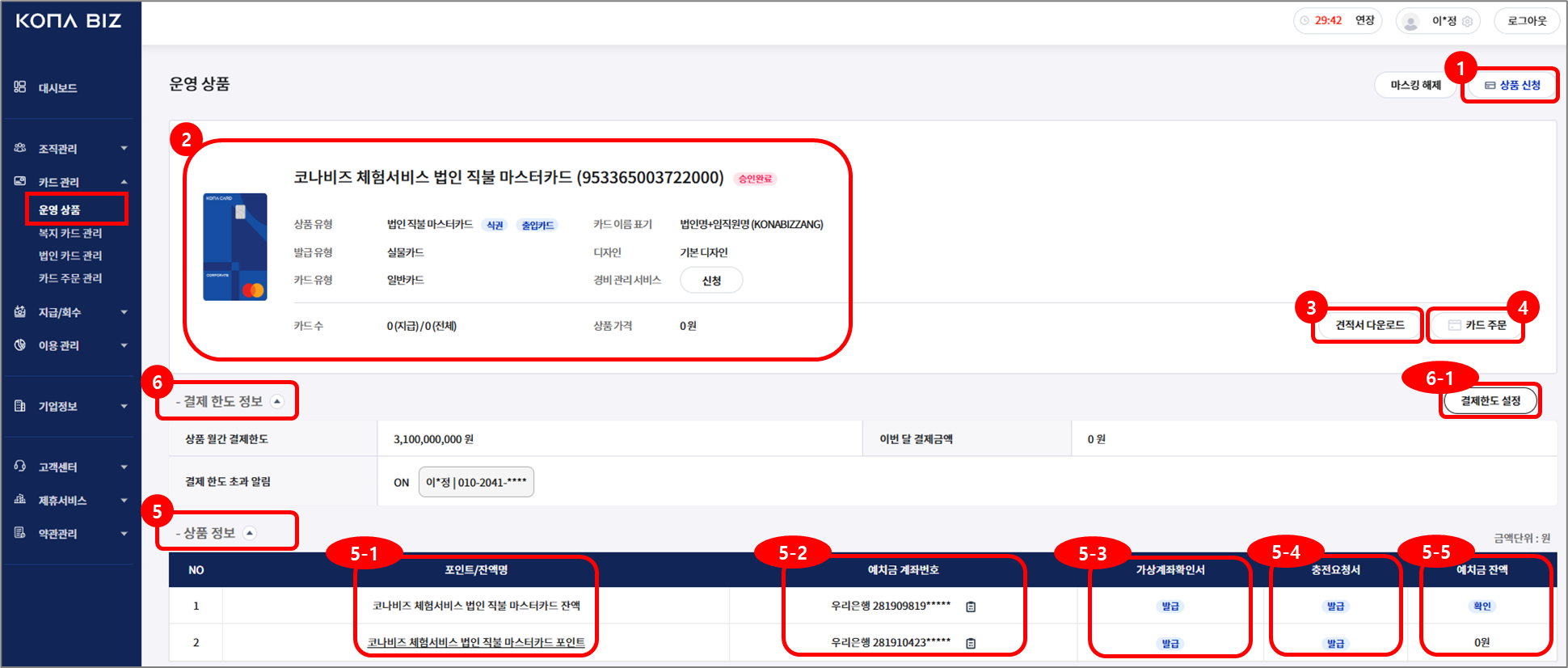Click the blue card product thumbnail
Screen dimensions: 1568x668
(235, 247)
